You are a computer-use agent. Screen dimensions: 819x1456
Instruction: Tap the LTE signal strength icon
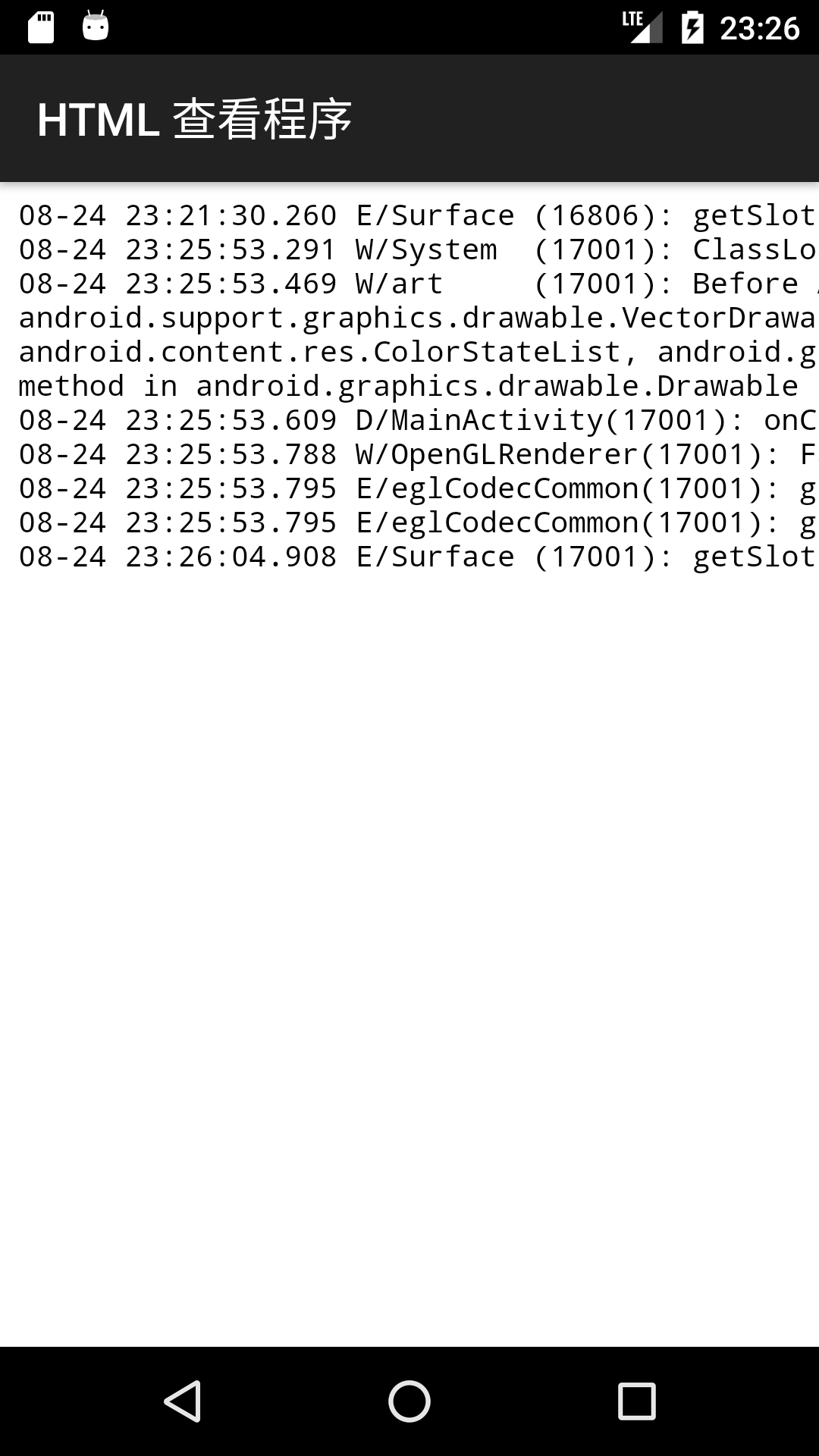[x=642, y=27]
